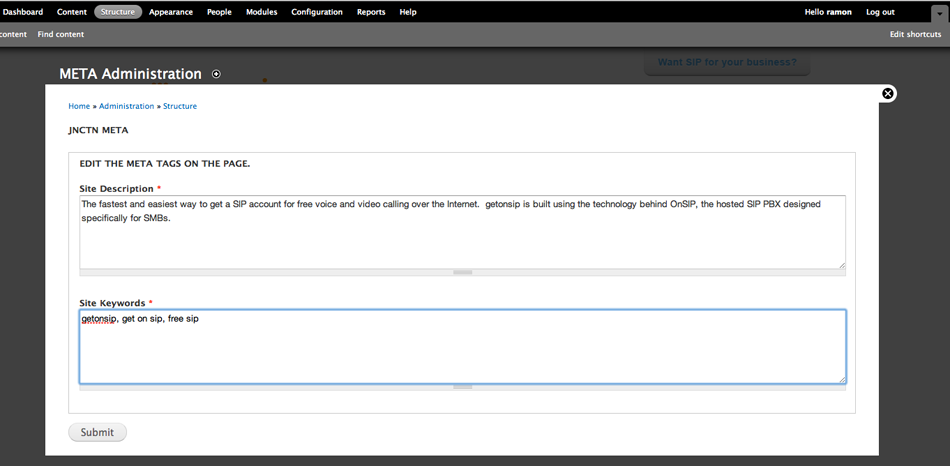Click the add-to-shortcuts icon beside META Administration
The width and height of the screenshot is (950, 466).
click(x=217, y=74)
